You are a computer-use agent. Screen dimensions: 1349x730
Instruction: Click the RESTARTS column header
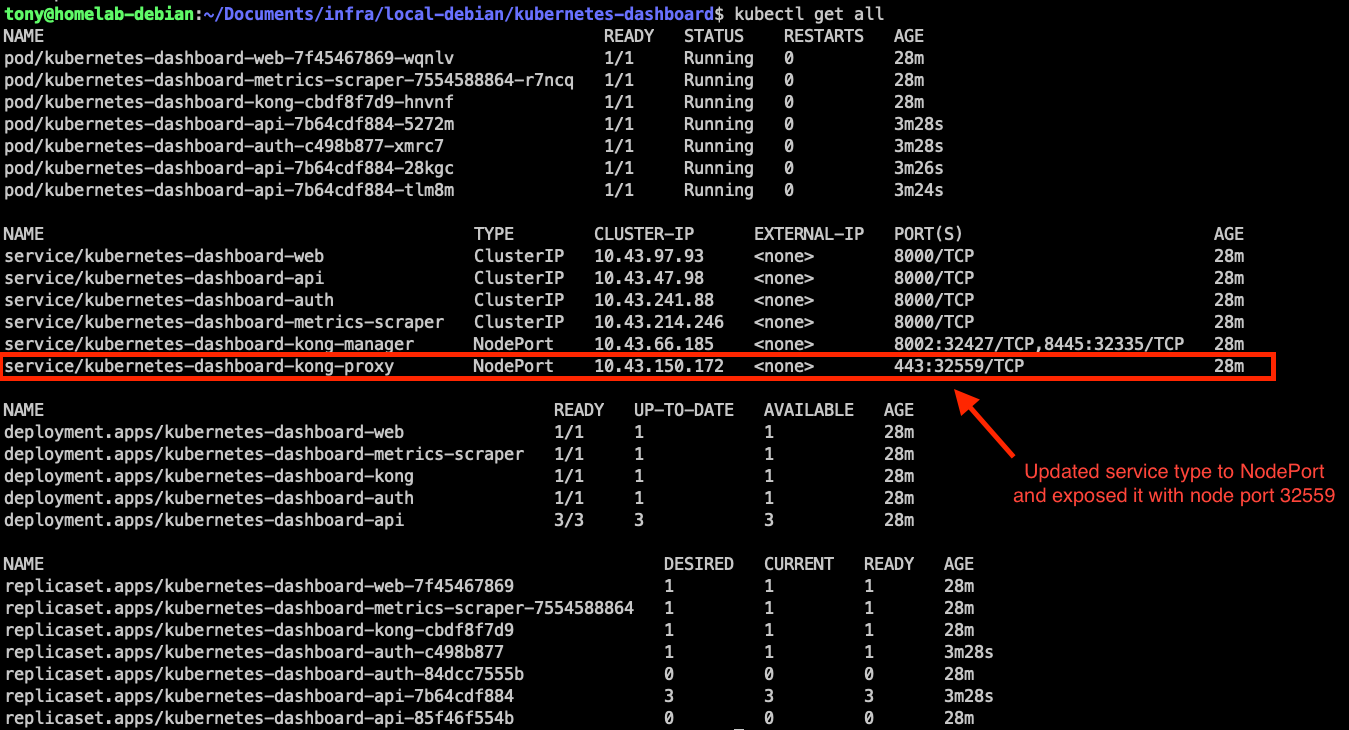(x=824, y=36)
